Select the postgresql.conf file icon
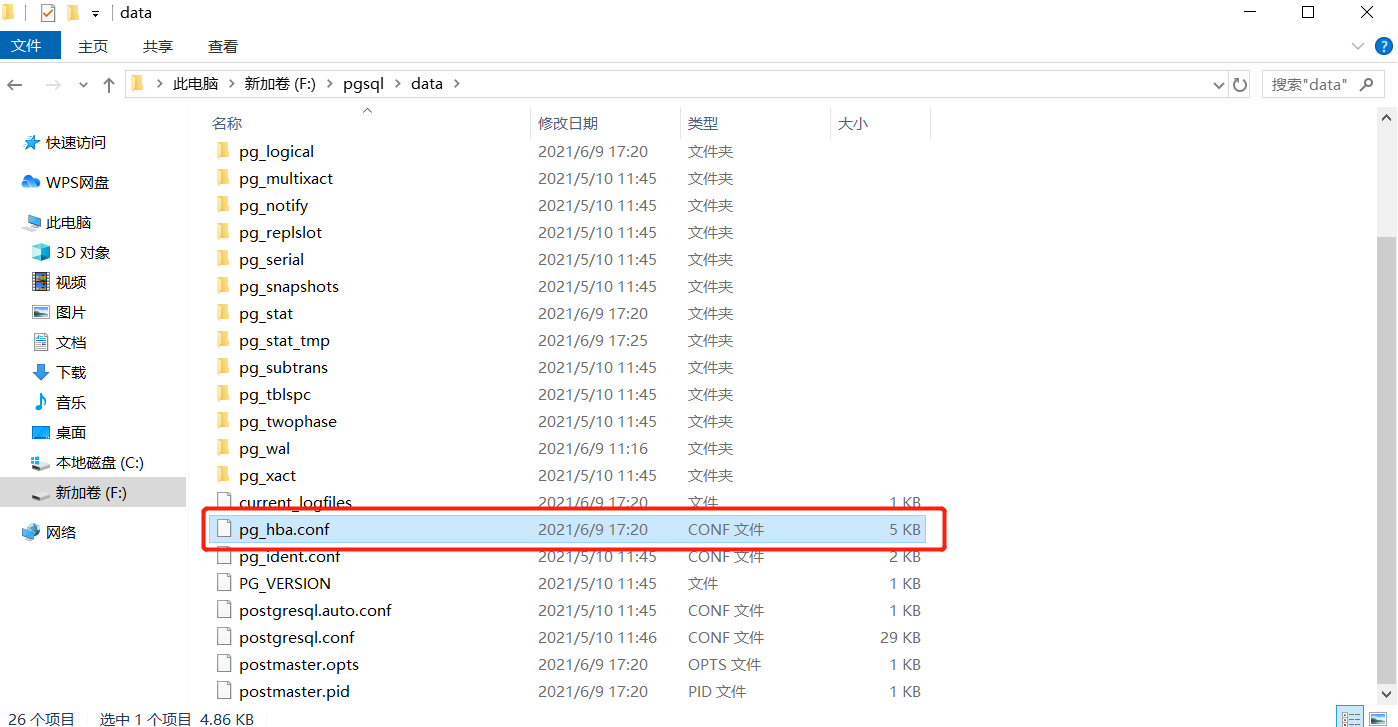This screenshot has width=1398, height=727. 224,637
